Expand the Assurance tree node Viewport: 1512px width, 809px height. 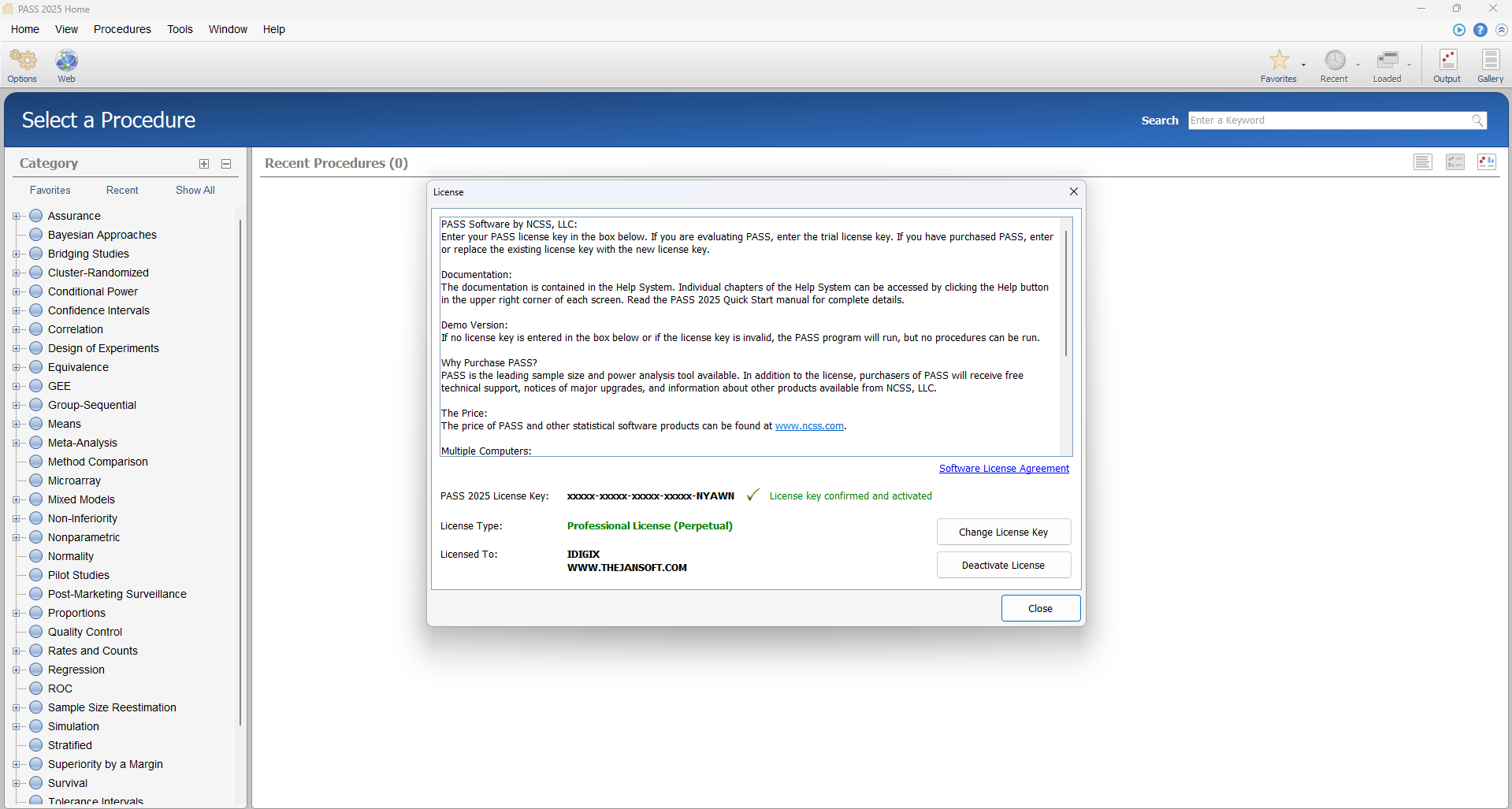[x=16, y=216]
